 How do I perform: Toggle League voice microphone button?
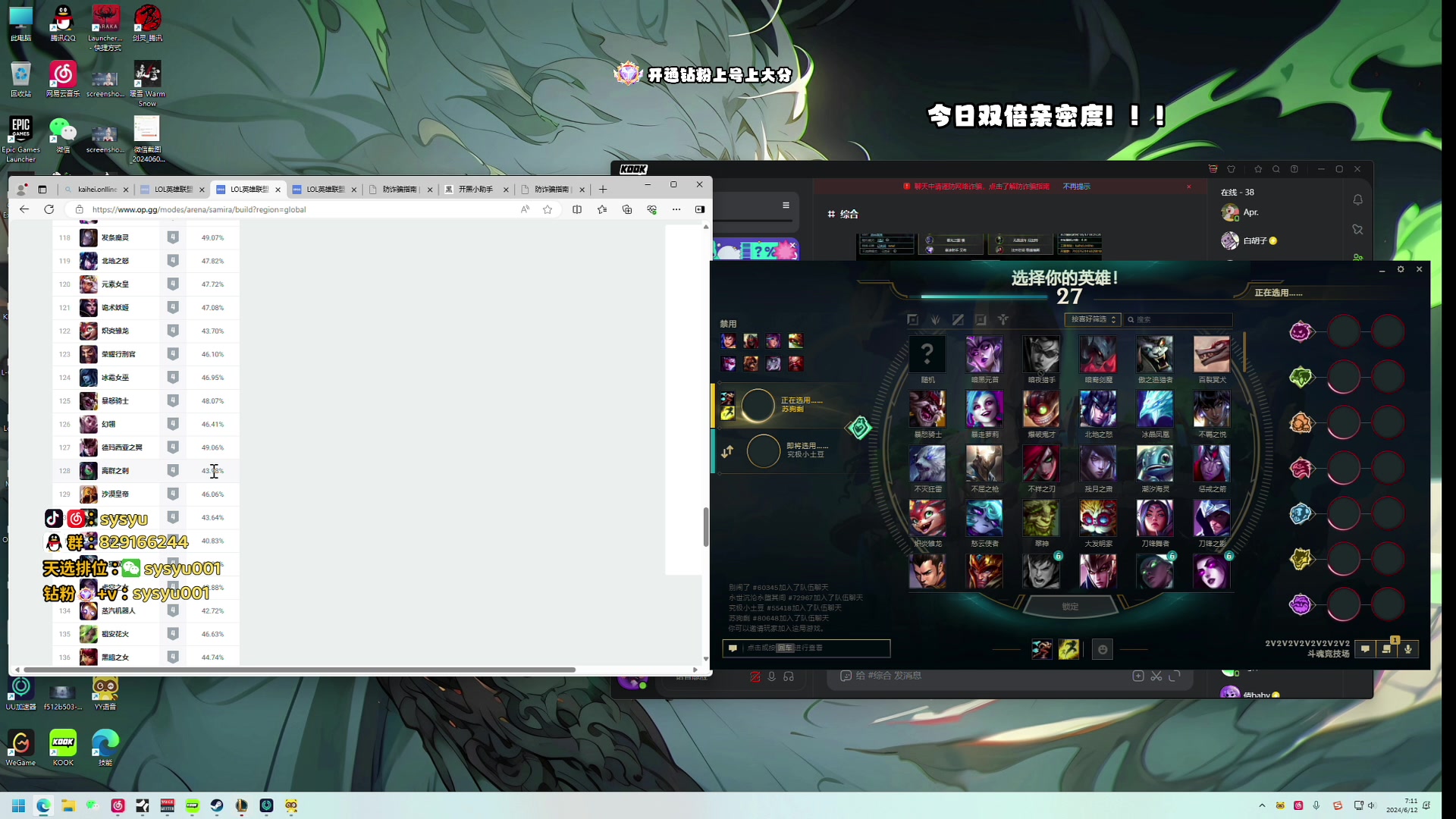pos(1408,649)
